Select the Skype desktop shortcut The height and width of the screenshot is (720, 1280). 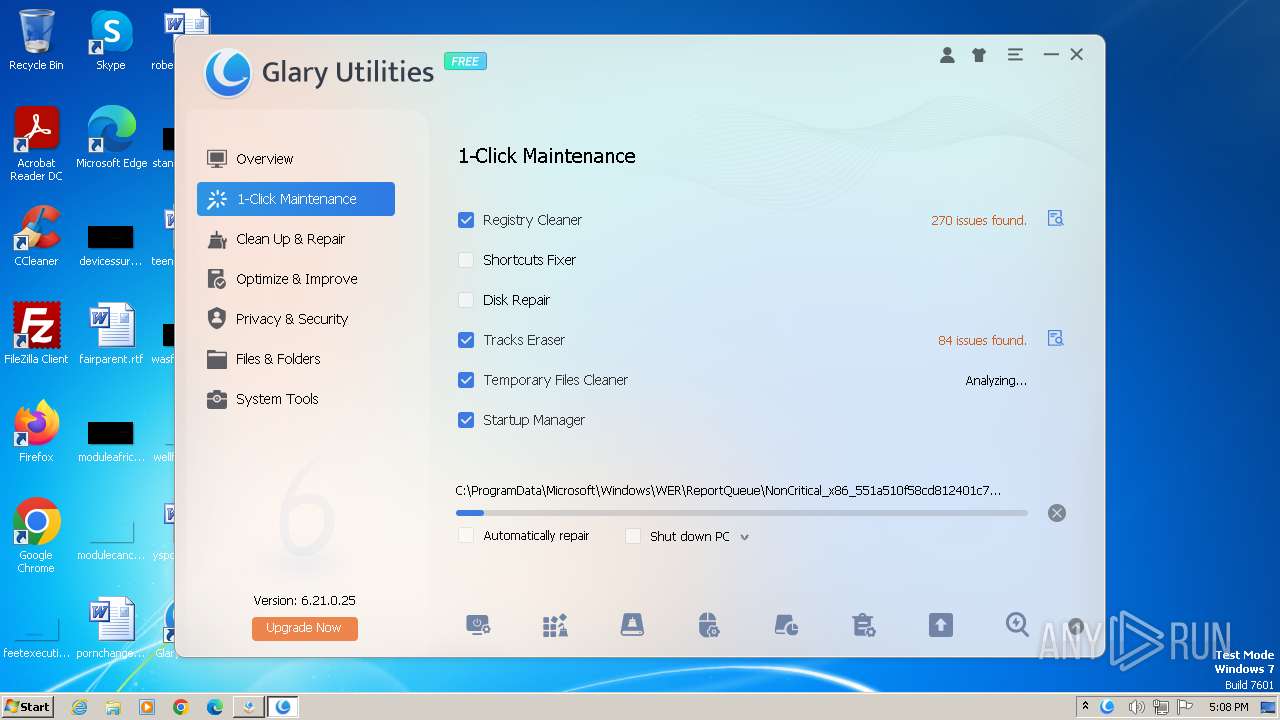point(110,40)
